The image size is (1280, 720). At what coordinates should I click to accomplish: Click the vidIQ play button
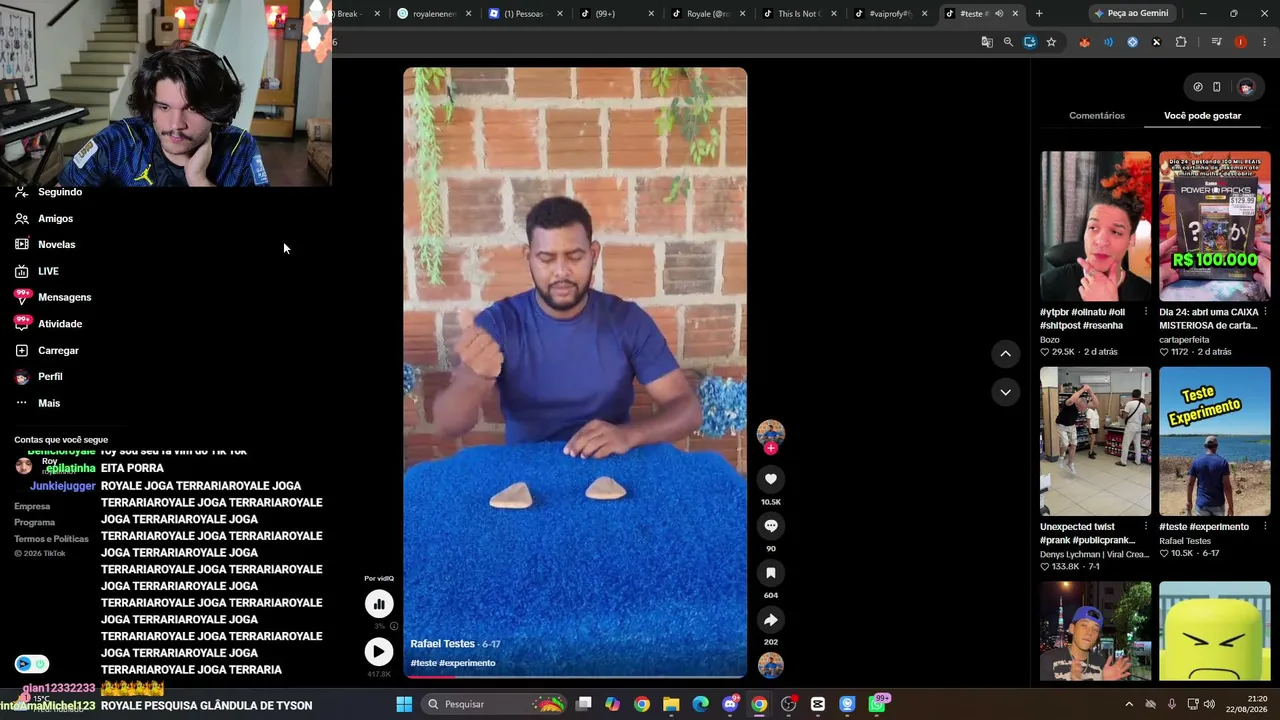point(379,652)
